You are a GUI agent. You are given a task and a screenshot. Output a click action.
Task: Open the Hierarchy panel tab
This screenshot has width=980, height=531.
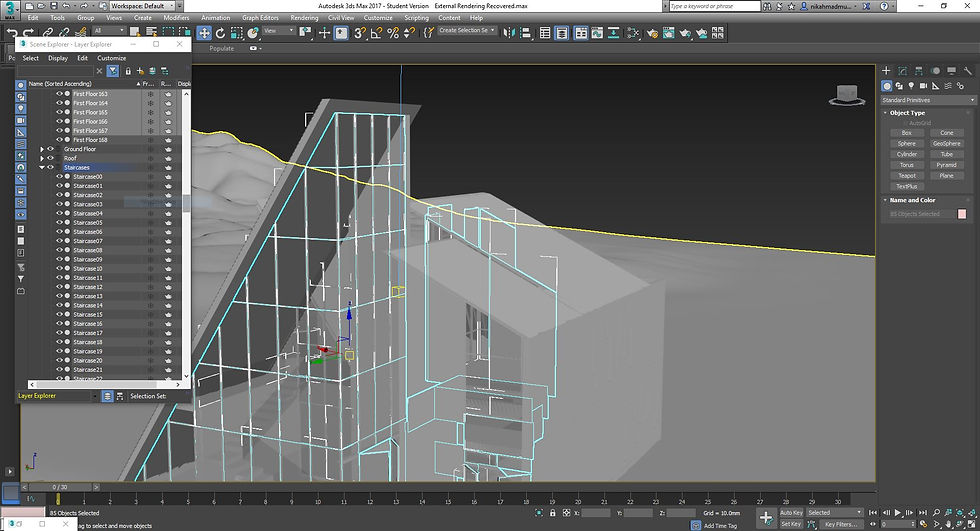coord(919,71)
